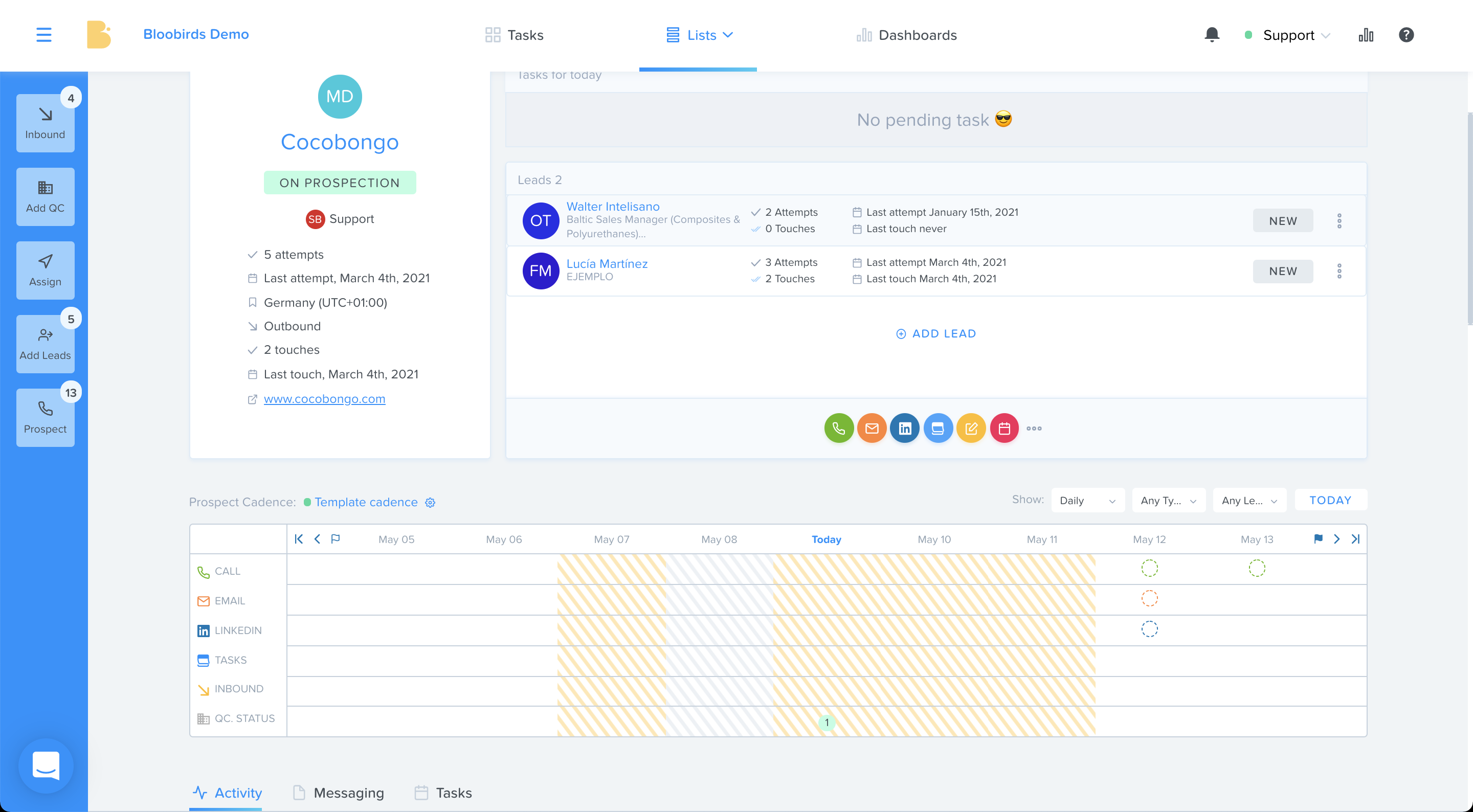Click the May 13 call task marker

pos(1257,569)
